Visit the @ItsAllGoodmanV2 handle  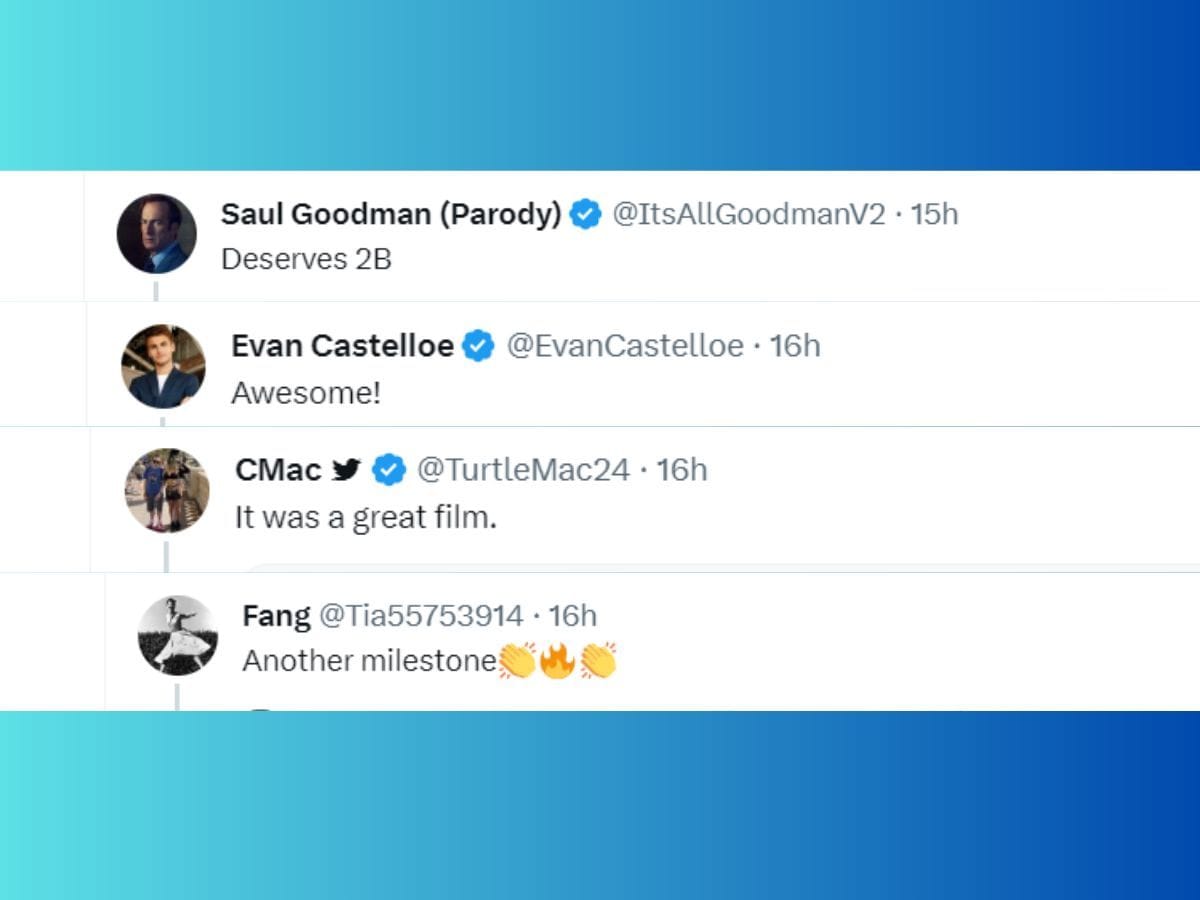coord(748,214)
